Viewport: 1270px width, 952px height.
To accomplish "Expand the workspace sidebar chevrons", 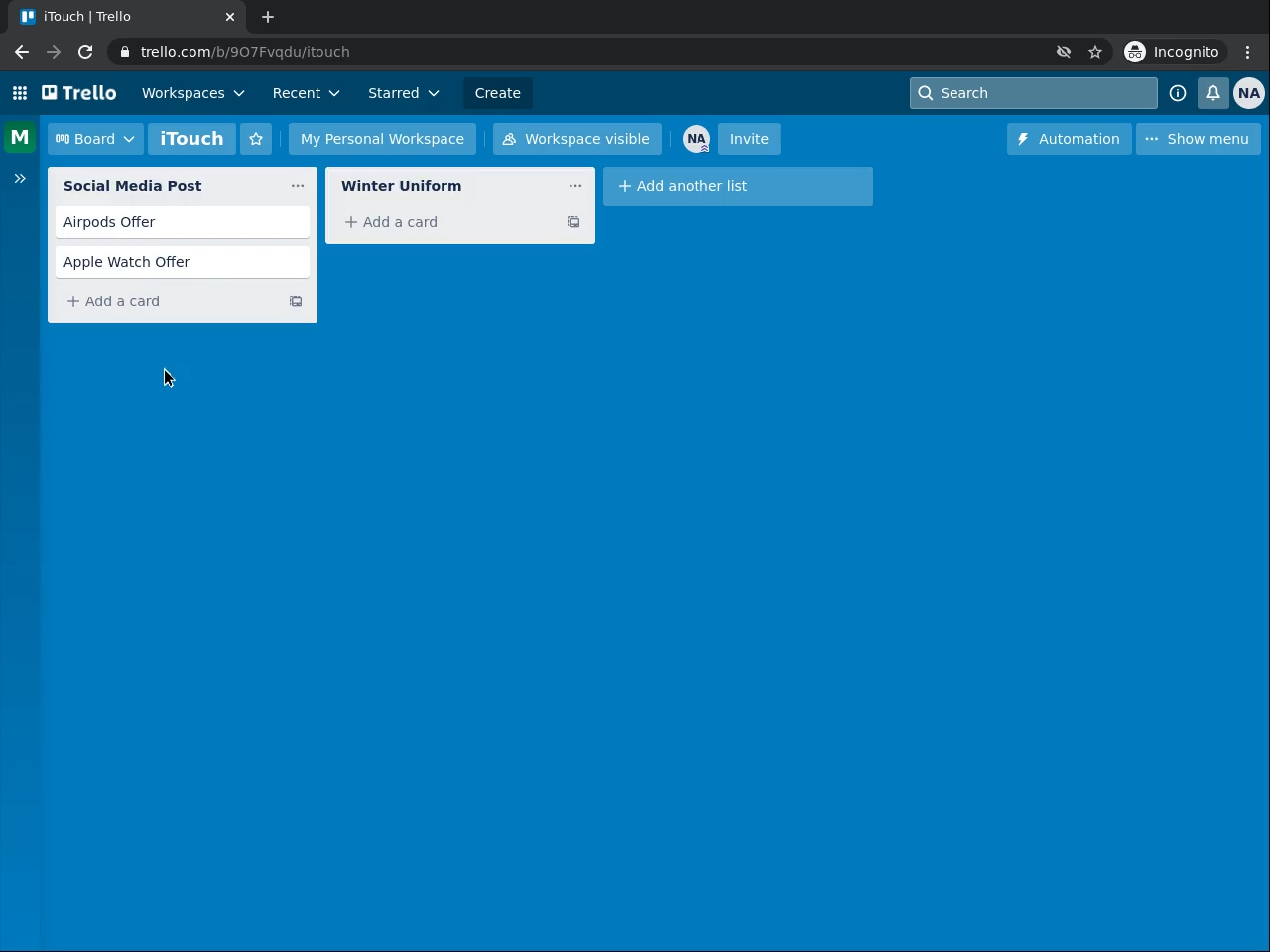I will 20,178.
